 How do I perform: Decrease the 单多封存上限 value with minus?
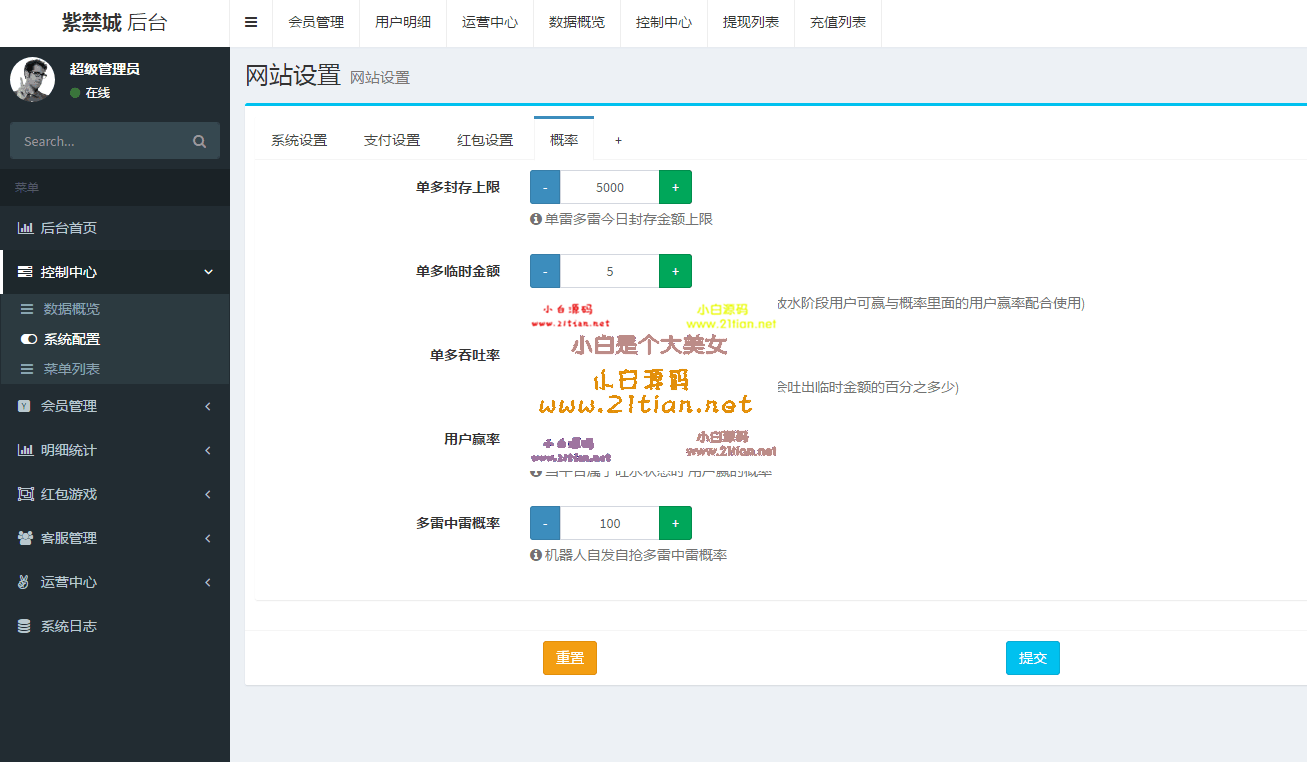pyautogui.click(x=545, y=187)
